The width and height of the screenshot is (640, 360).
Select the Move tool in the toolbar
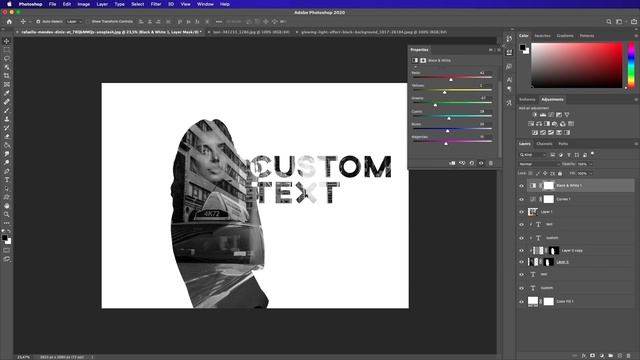[7, 41]
